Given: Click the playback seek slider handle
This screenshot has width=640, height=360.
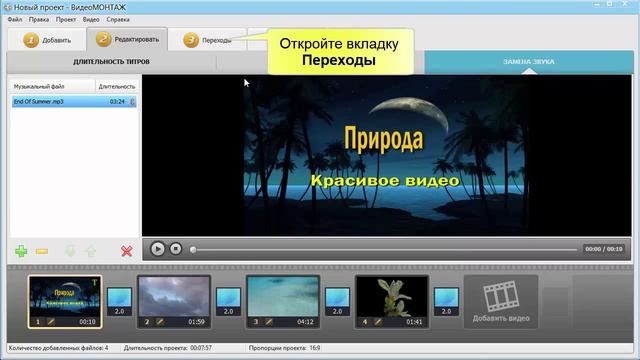Looking at the screenshot, I should (x=193, y=249).
